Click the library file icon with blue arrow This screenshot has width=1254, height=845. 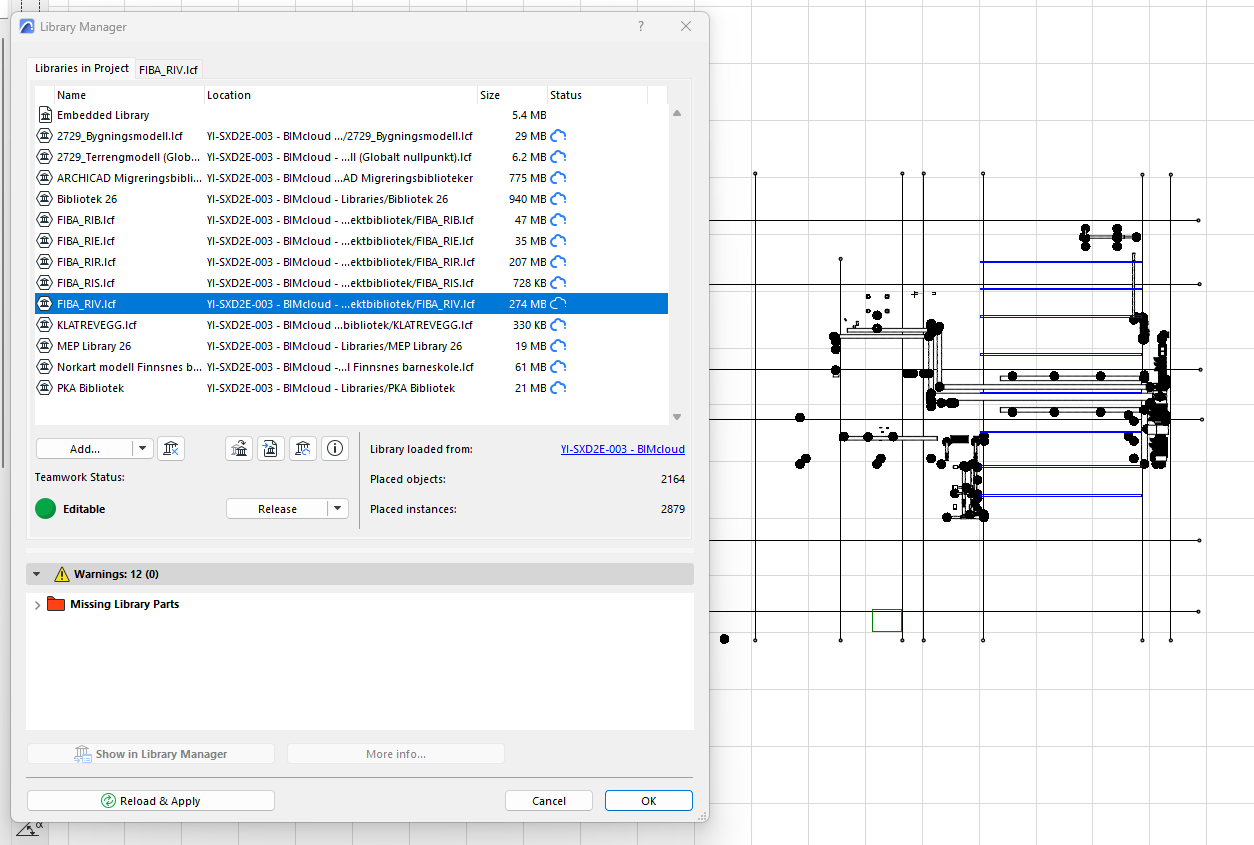(271, 449)
